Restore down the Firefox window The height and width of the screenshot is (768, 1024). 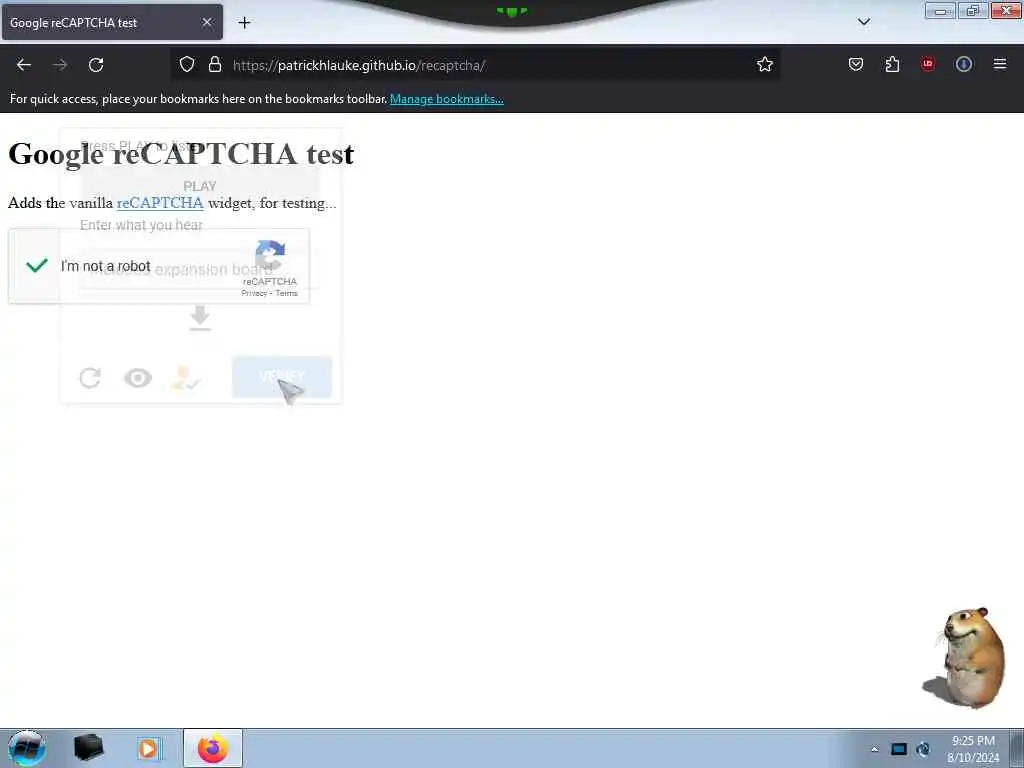(x=972, y=11)
